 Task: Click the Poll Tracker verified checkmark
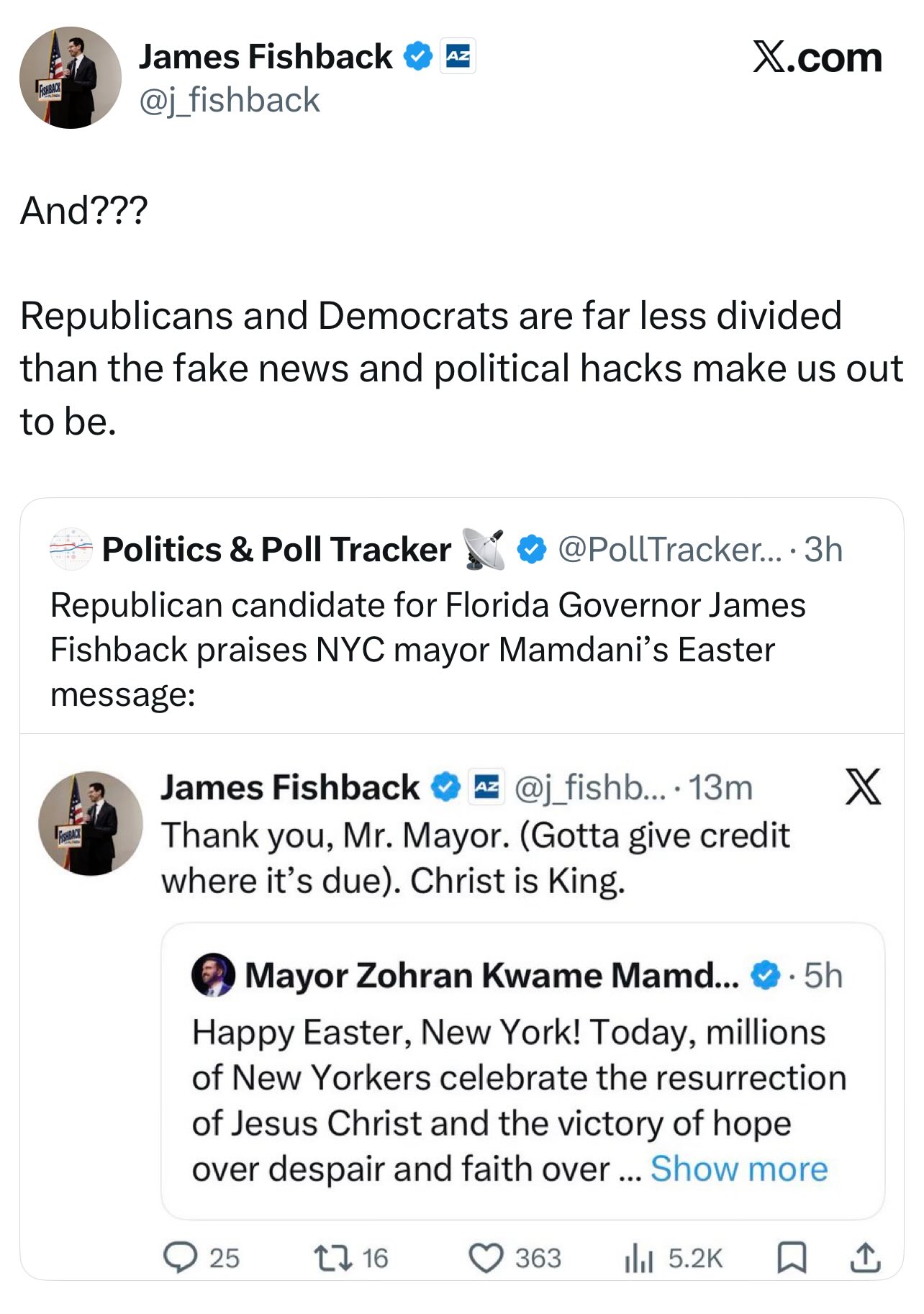point(532,550)
